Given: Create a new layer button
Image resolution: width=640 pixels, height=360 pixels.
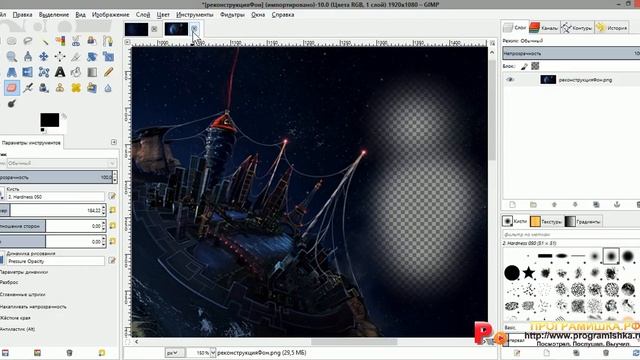Looking at the screenshot, I should 512,204.
